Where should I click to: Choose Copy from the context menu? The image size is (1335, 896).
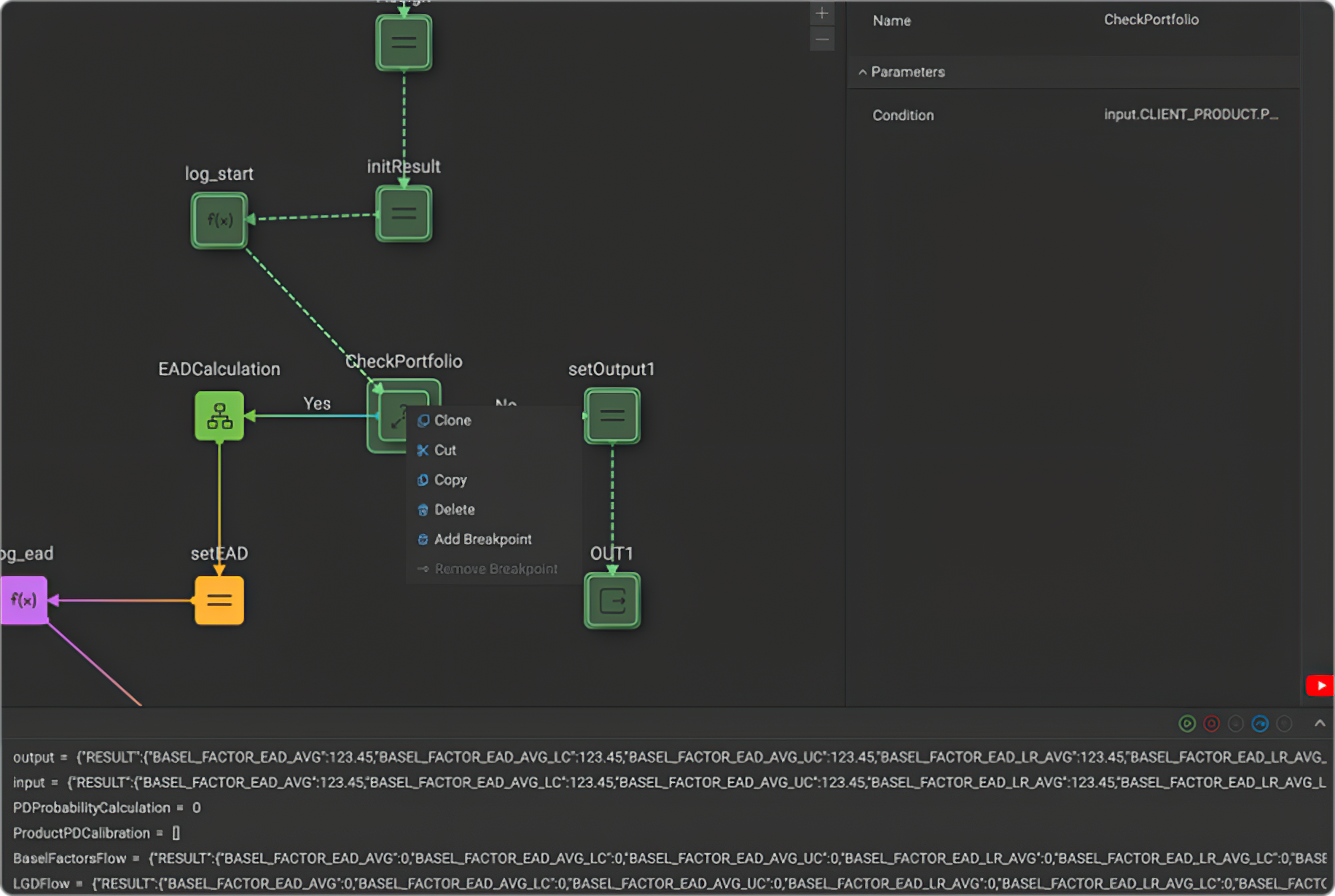pyautogui.click(x=494, y=480)
